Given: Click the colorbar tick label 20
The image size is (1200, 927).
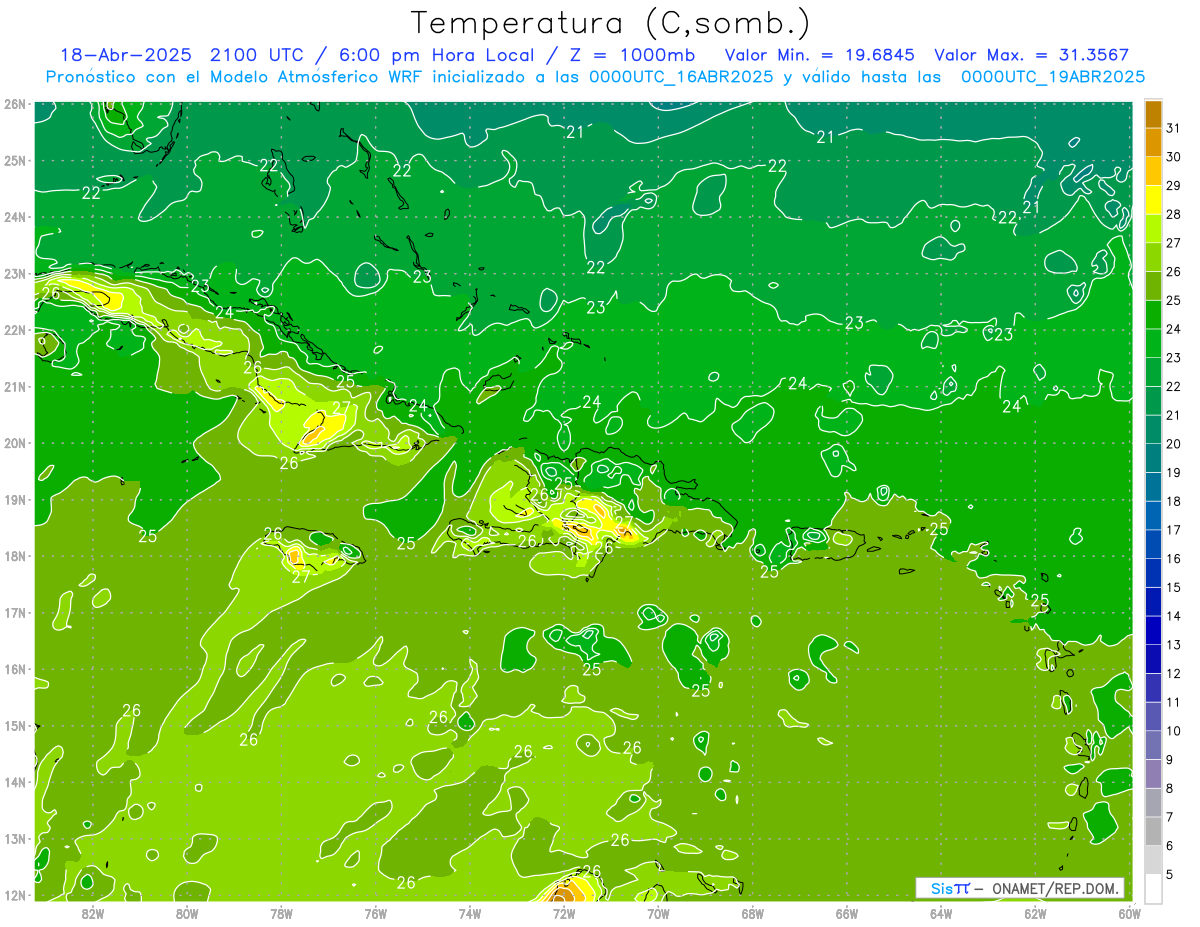Looking at the screenshot, I should coord(1174,444).
